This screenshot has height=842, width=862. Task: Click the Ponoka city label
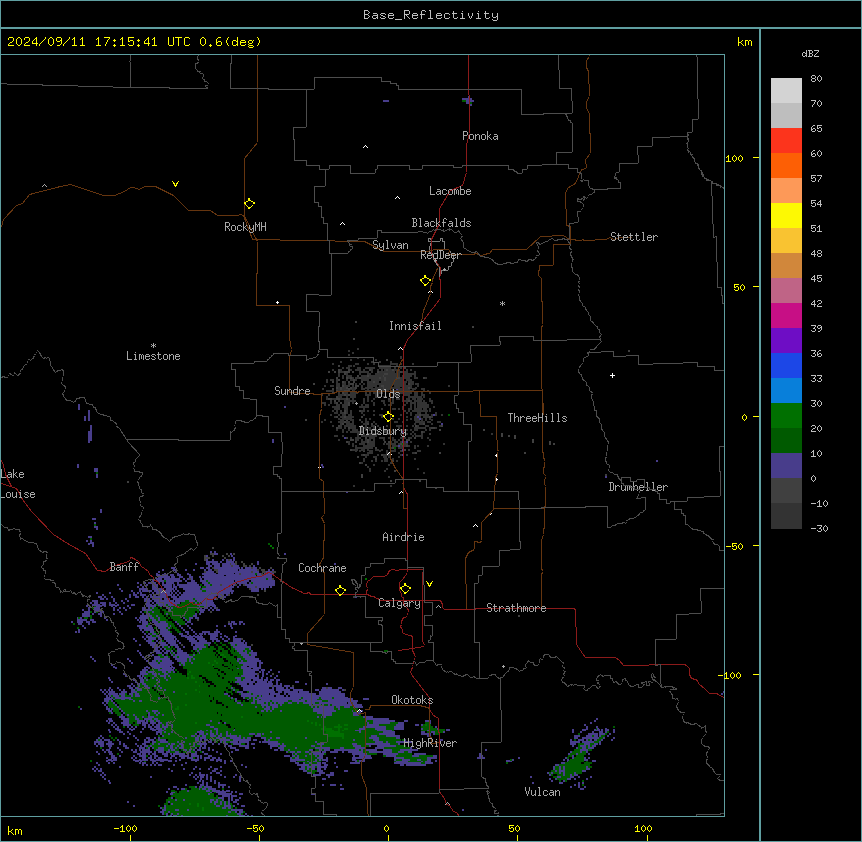(480, 136)
